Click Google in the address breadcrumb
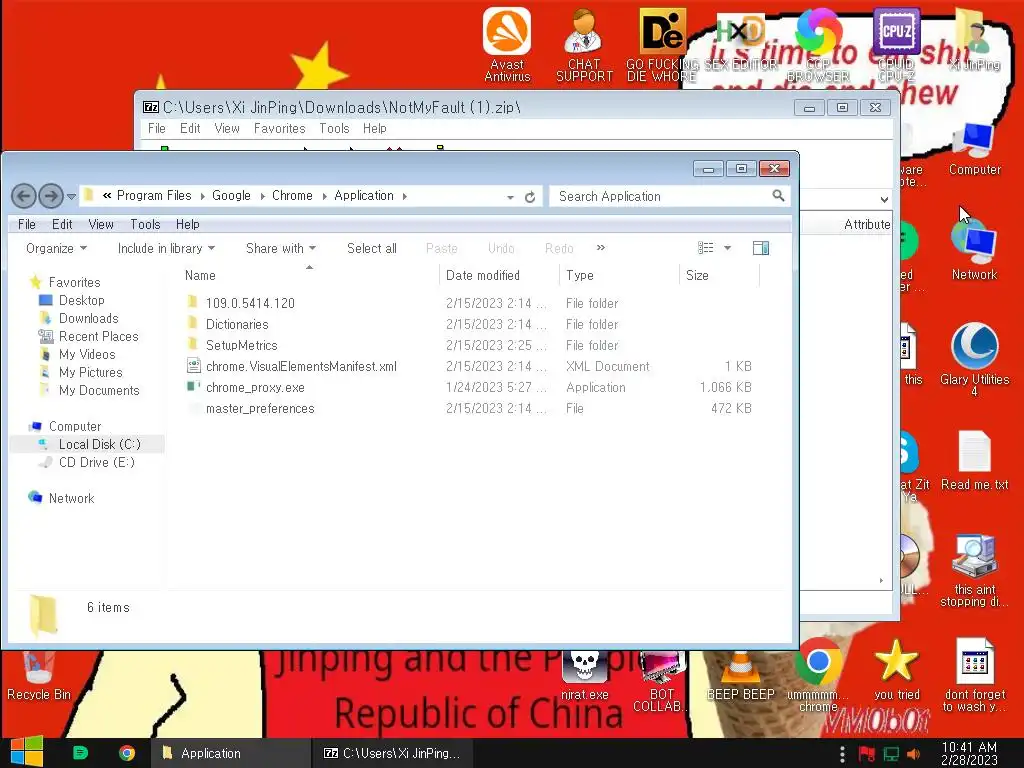Image resolution: width=1024 pixels, height=768 pixels. click(x=231, y=195)
